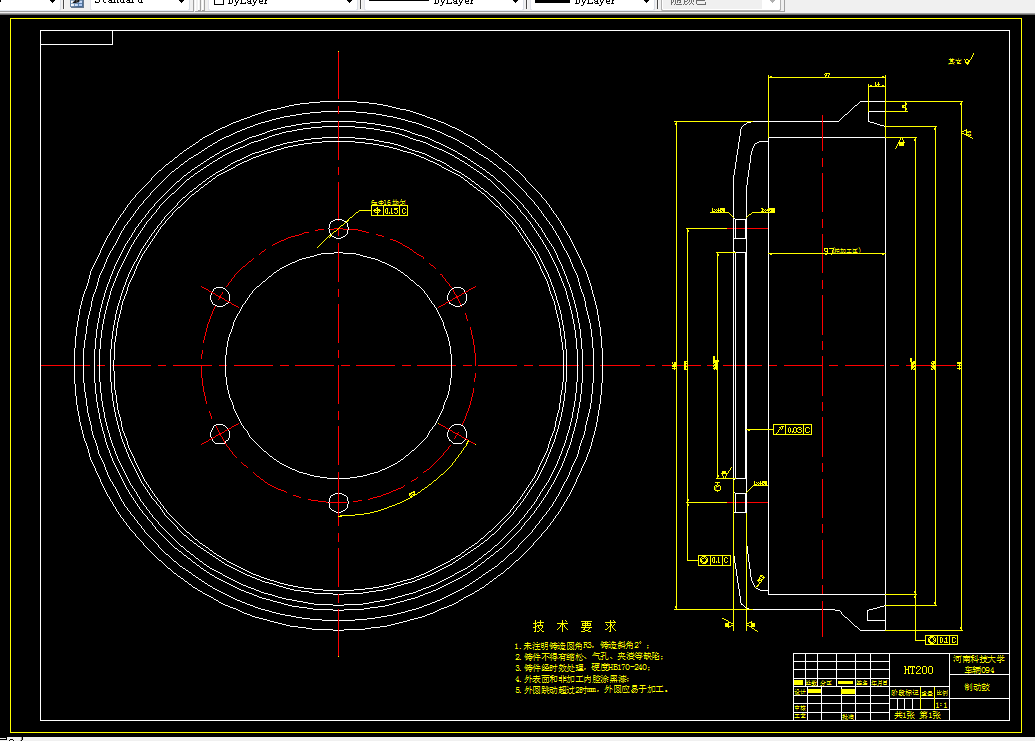Select requirement line 2 about 气孔、夹渣
This screenshot has height=741, width=1035.
(x=589, y=657)
